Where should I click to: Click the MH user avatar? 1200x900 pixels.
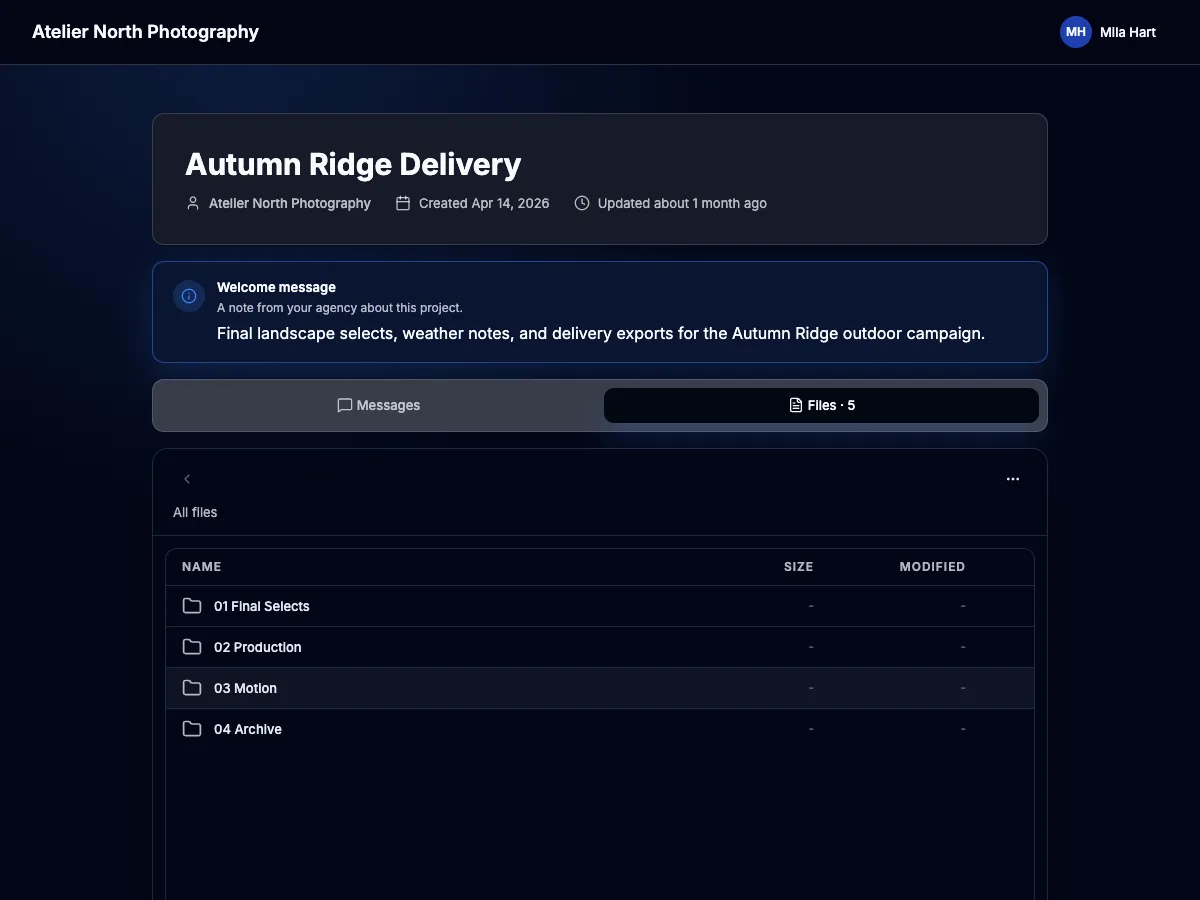[x=1076, y=32]
